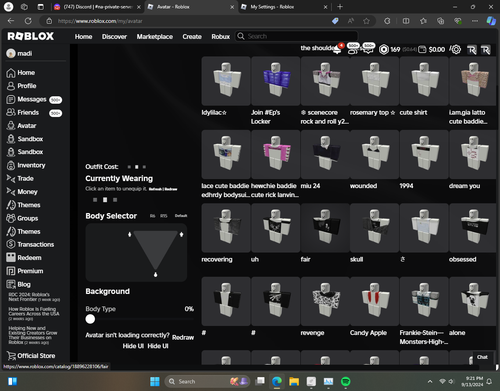The image size is (500, 391).
Task: Select the Idyllac shirt thumbnail
Action: tap(226, 81)
